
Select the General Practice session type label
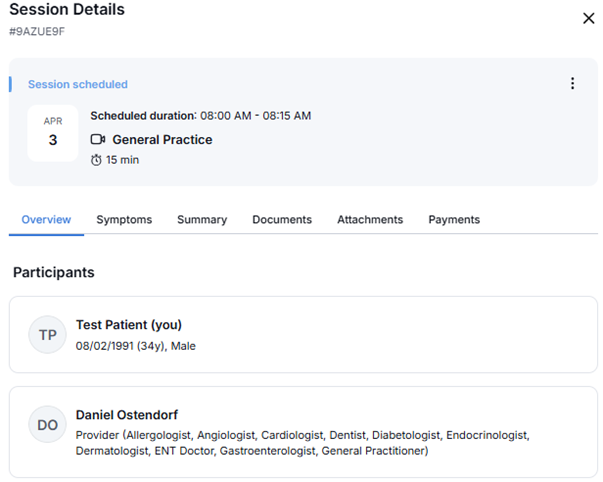162,140
